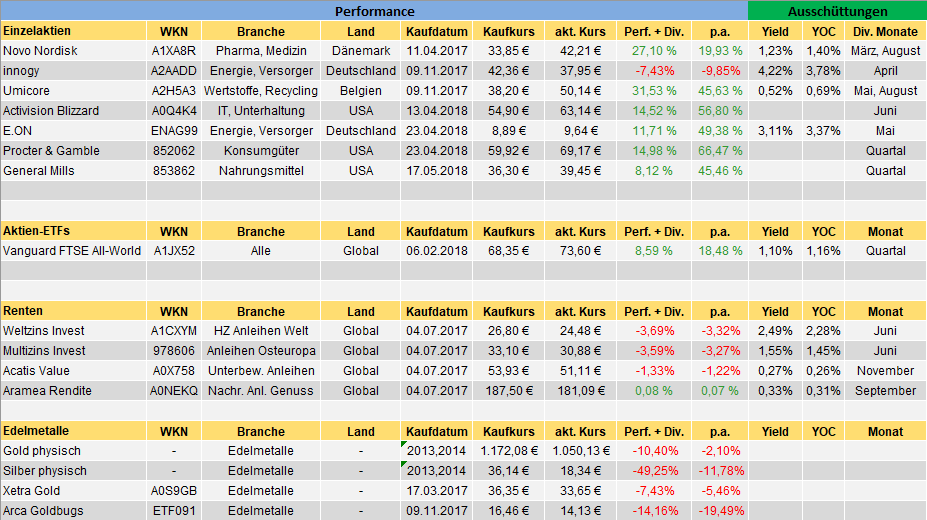Viewport: 927px width, 520px height.
Task: Click the Xetra Gold cell
Action: click(x=74, y=491)
